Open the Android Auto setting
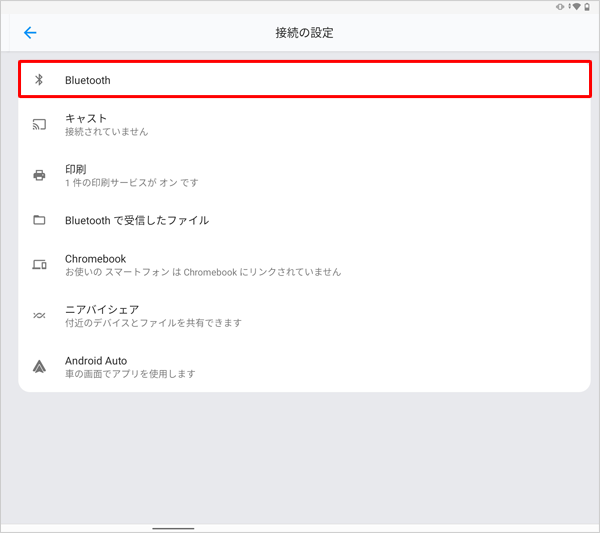 [305, 367]
